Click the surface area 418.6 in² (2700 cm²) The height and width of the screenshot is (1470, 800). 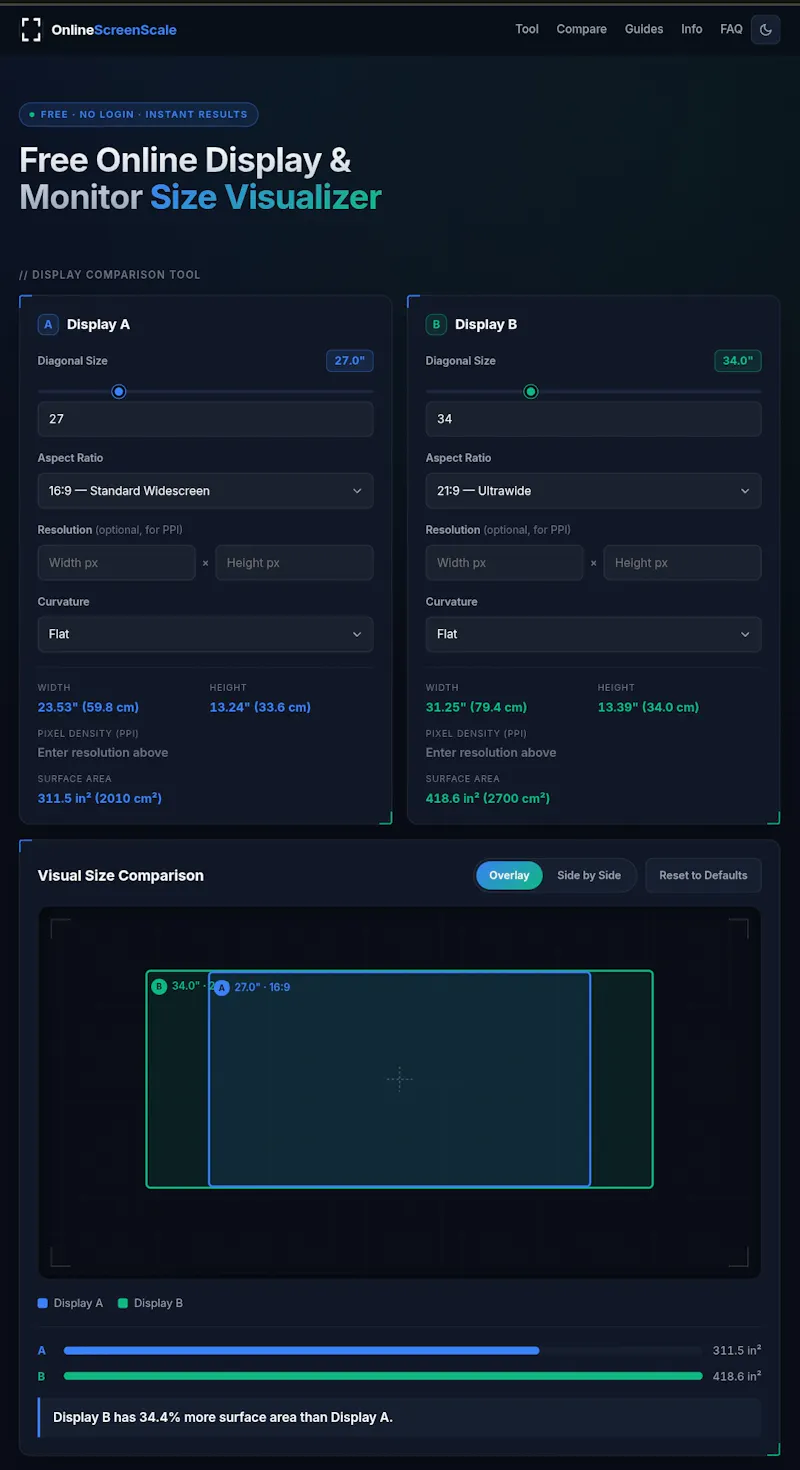coord(488,798)
